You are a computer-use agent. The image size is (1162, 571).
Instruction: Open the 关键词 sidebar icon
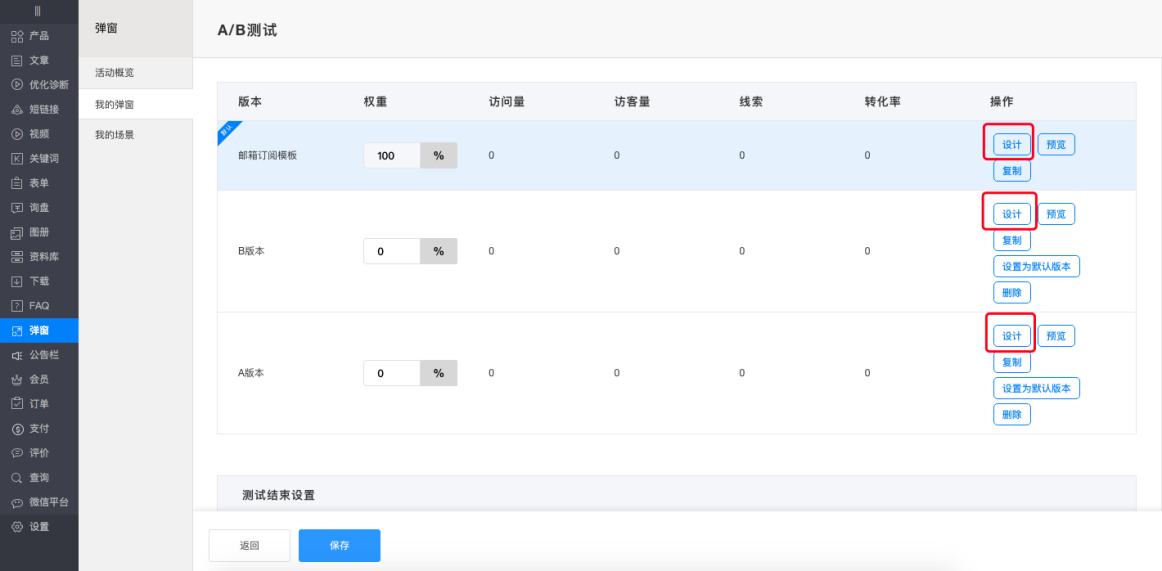click(17, 158)
